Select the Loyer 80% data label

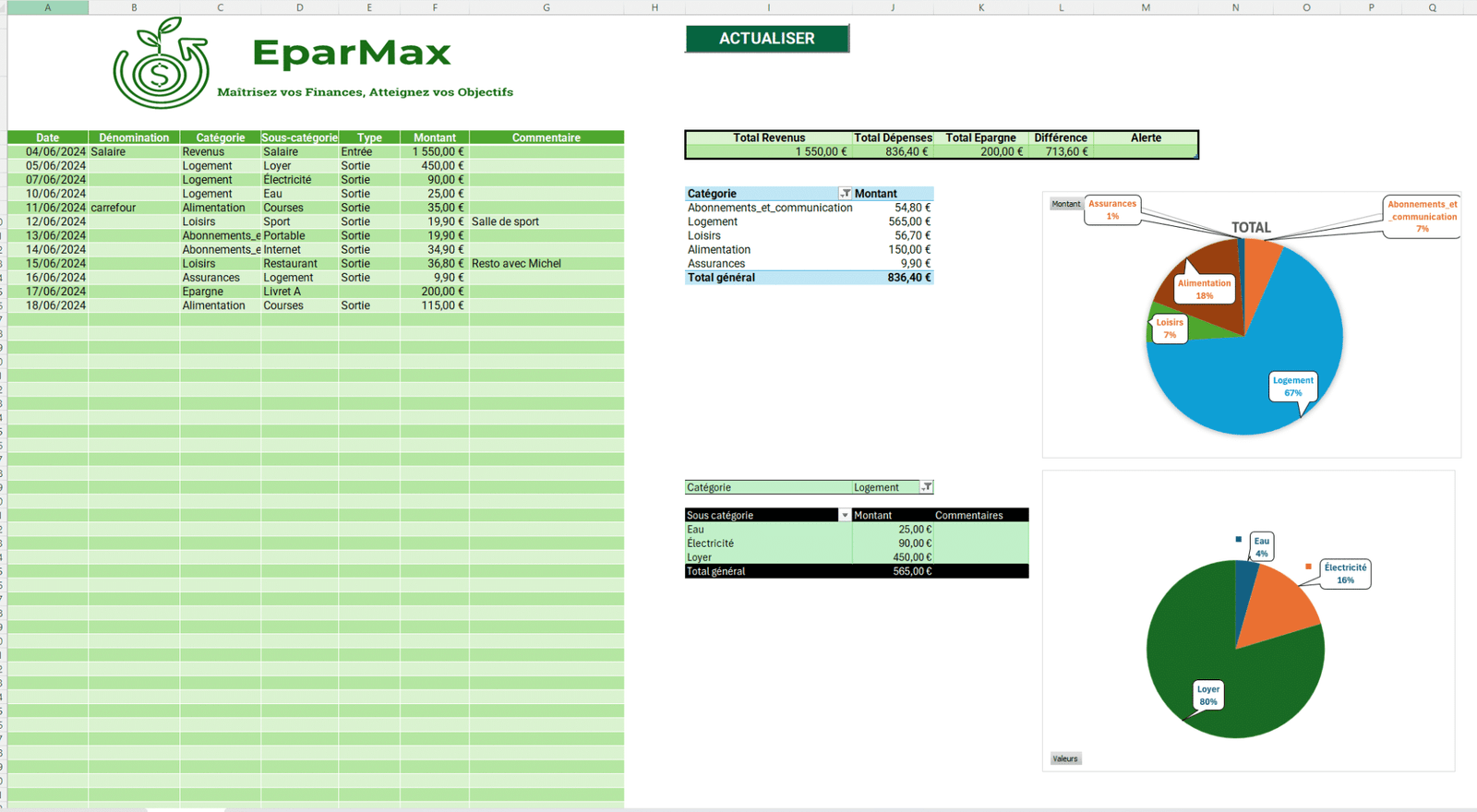coord(1208,696)
